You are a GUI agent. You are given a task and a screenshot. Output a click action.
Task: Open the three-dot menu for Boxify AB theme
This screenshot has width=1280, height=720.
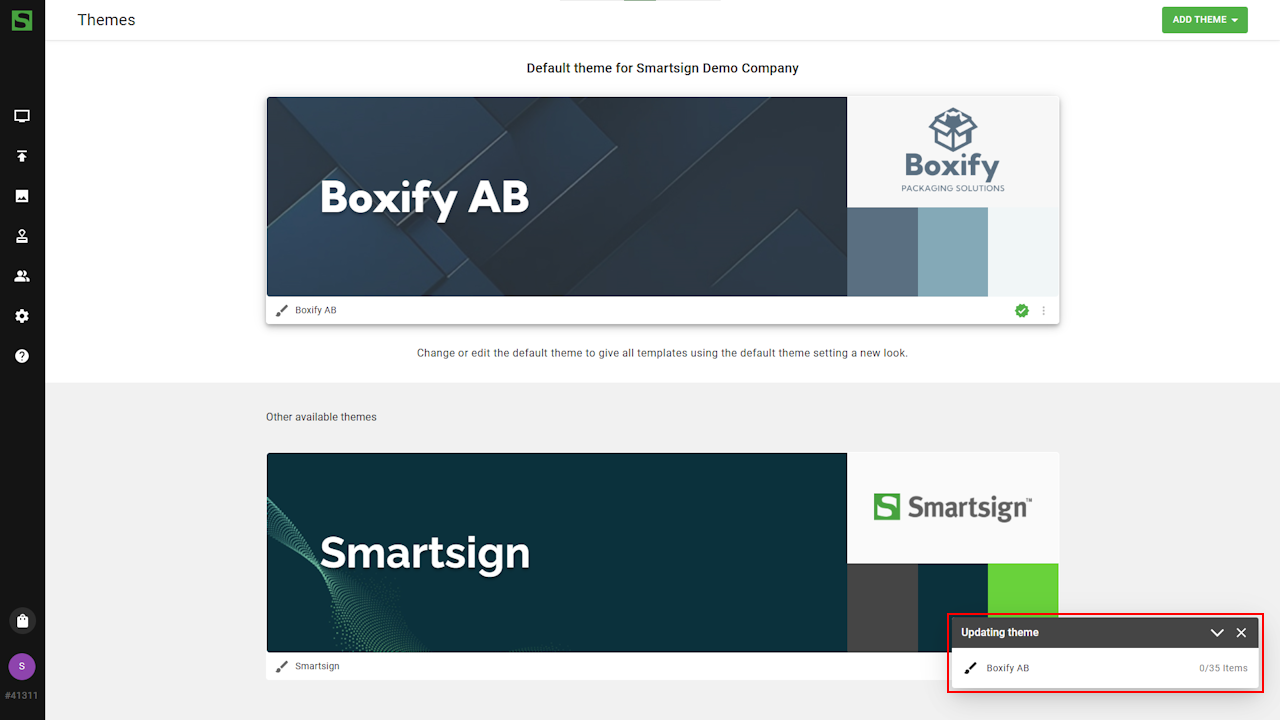tap(1044, 311)
